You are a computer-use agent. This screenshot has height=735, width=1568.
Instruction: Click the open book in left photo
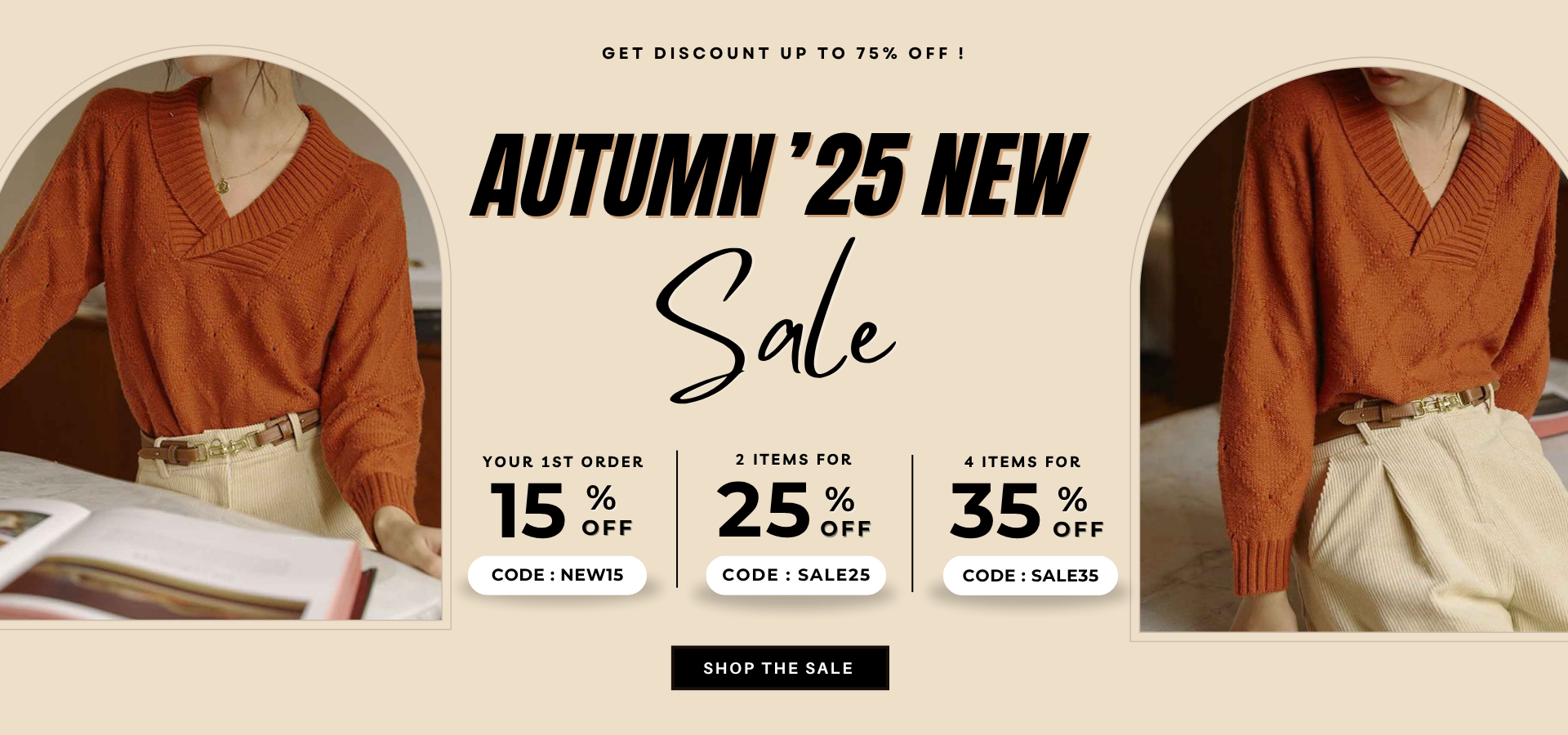tap(180, 559)
